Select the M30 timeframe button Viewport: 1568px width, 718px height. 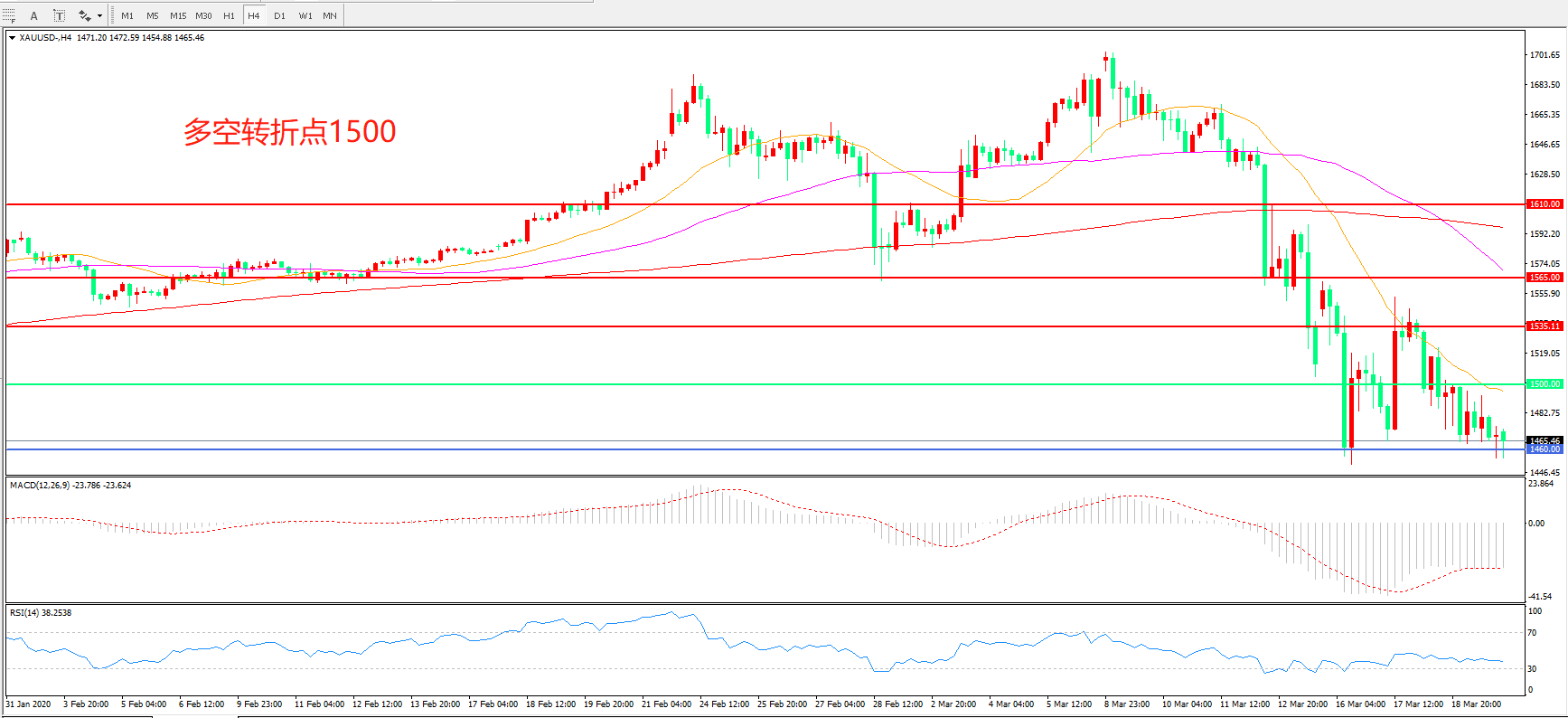tap(203, 15)
